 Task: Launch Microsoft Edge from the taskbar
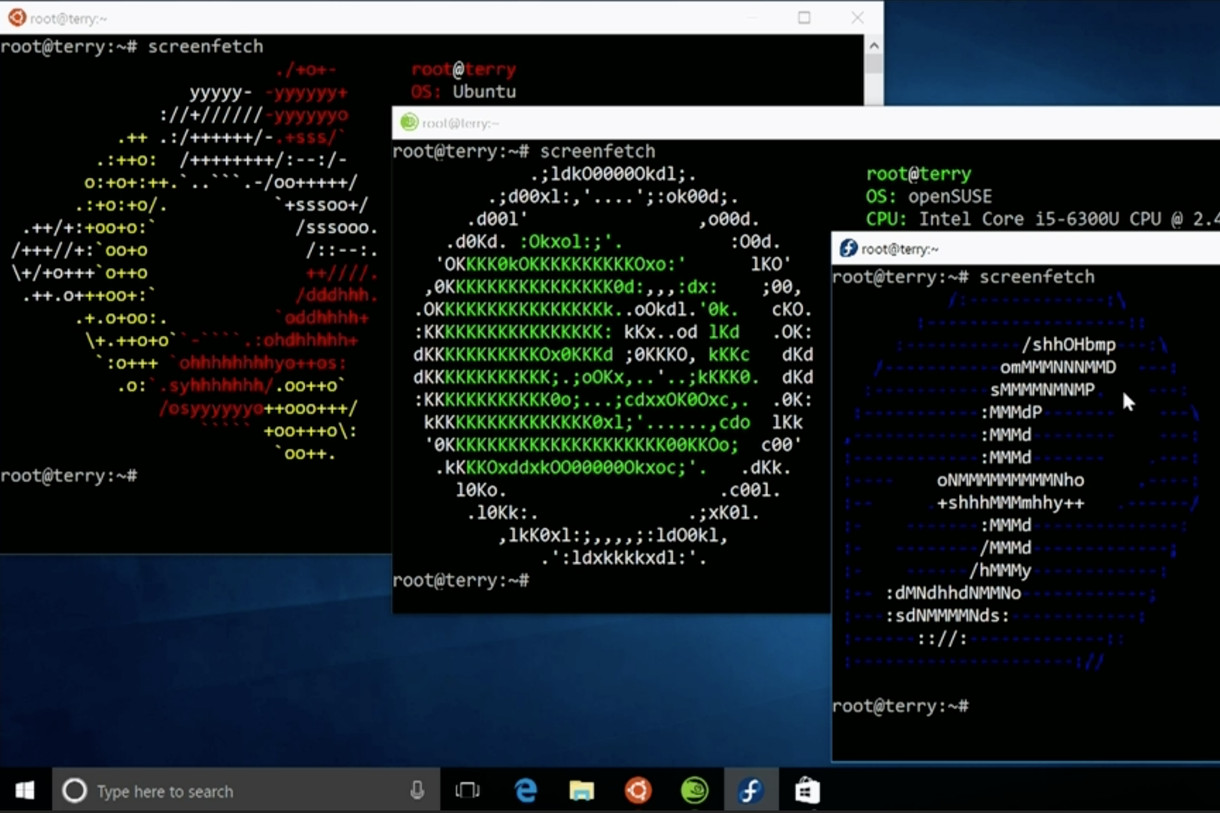[525, 791]
